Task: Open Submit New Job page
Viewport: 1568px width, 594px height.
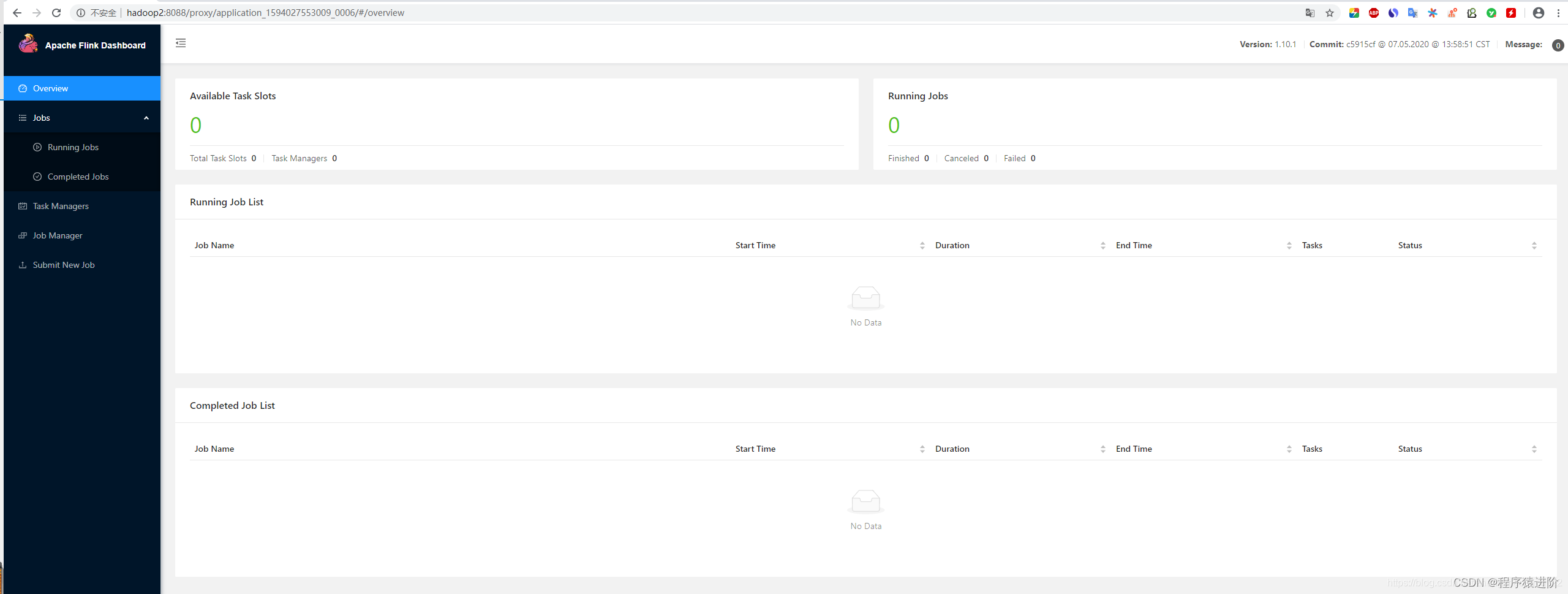Action: point(82,265)
